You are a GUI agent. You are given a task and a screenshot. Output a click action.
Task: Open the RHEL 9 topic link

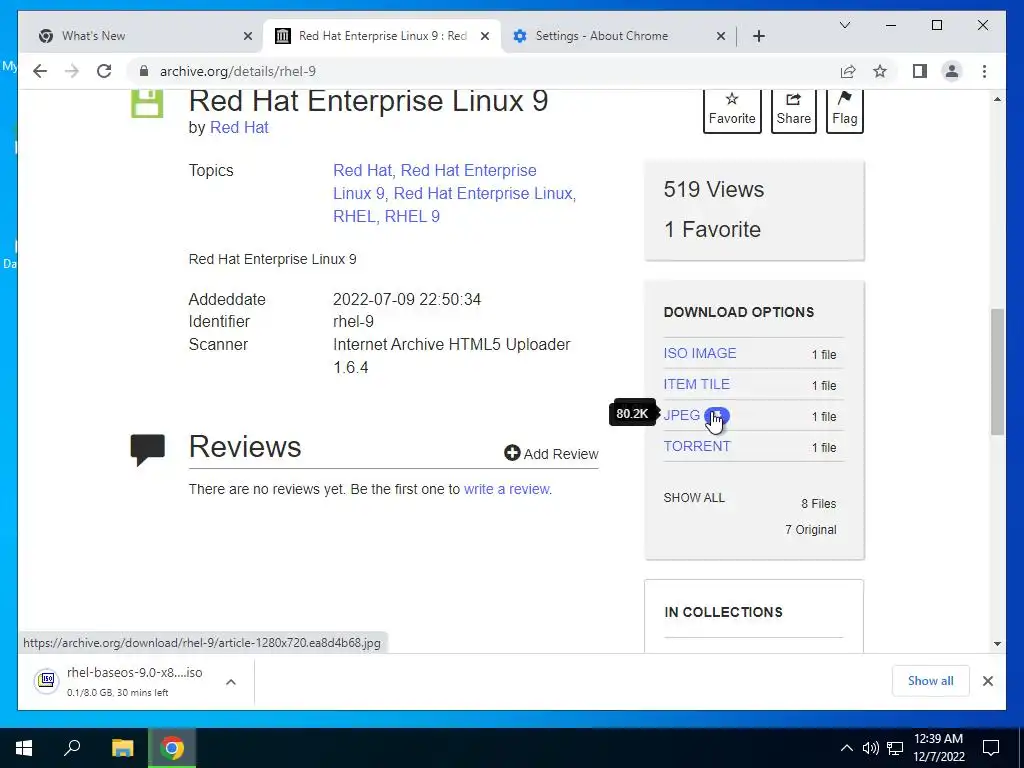coord(412,216)
